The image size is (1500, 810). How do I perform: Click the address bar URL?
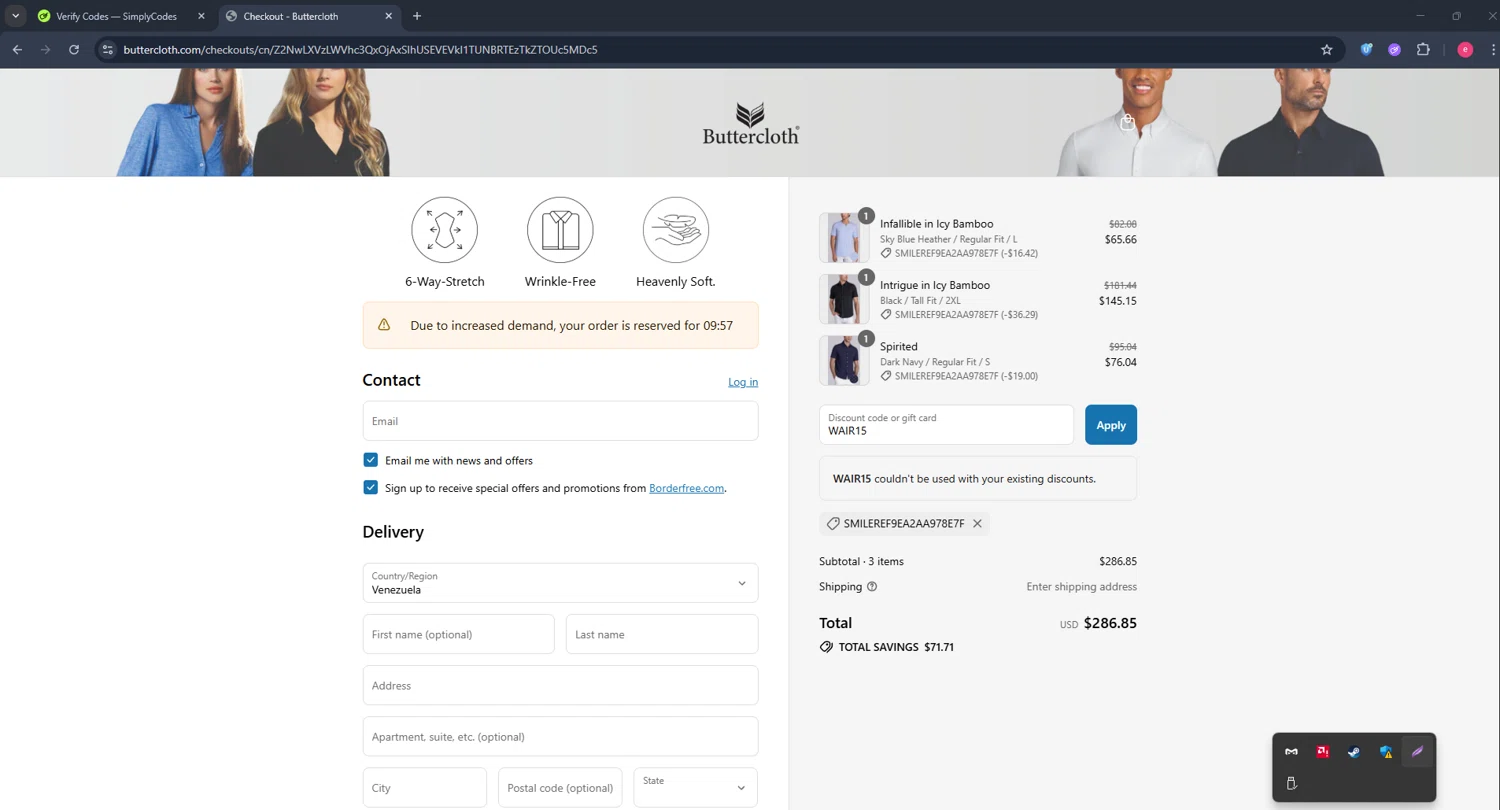point(360,49)
